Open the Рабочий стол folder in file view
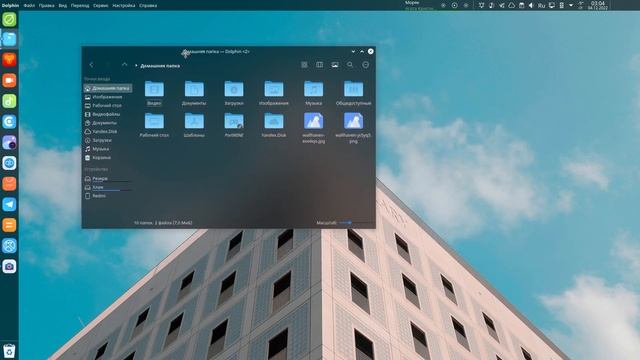 (x=154, y=125)
